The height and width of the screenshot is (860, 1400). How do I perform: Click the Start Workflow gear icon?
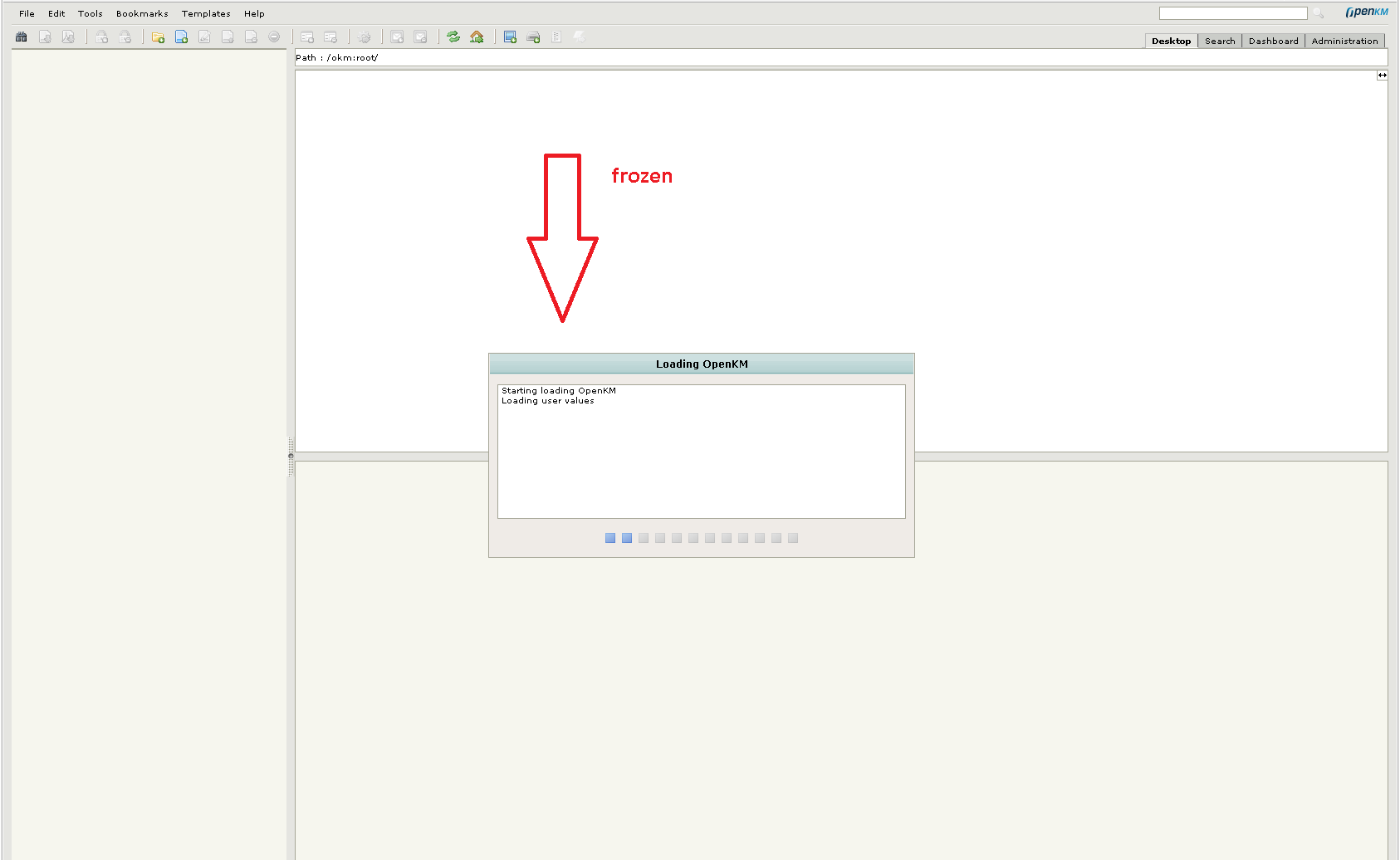tap(365, 37)
